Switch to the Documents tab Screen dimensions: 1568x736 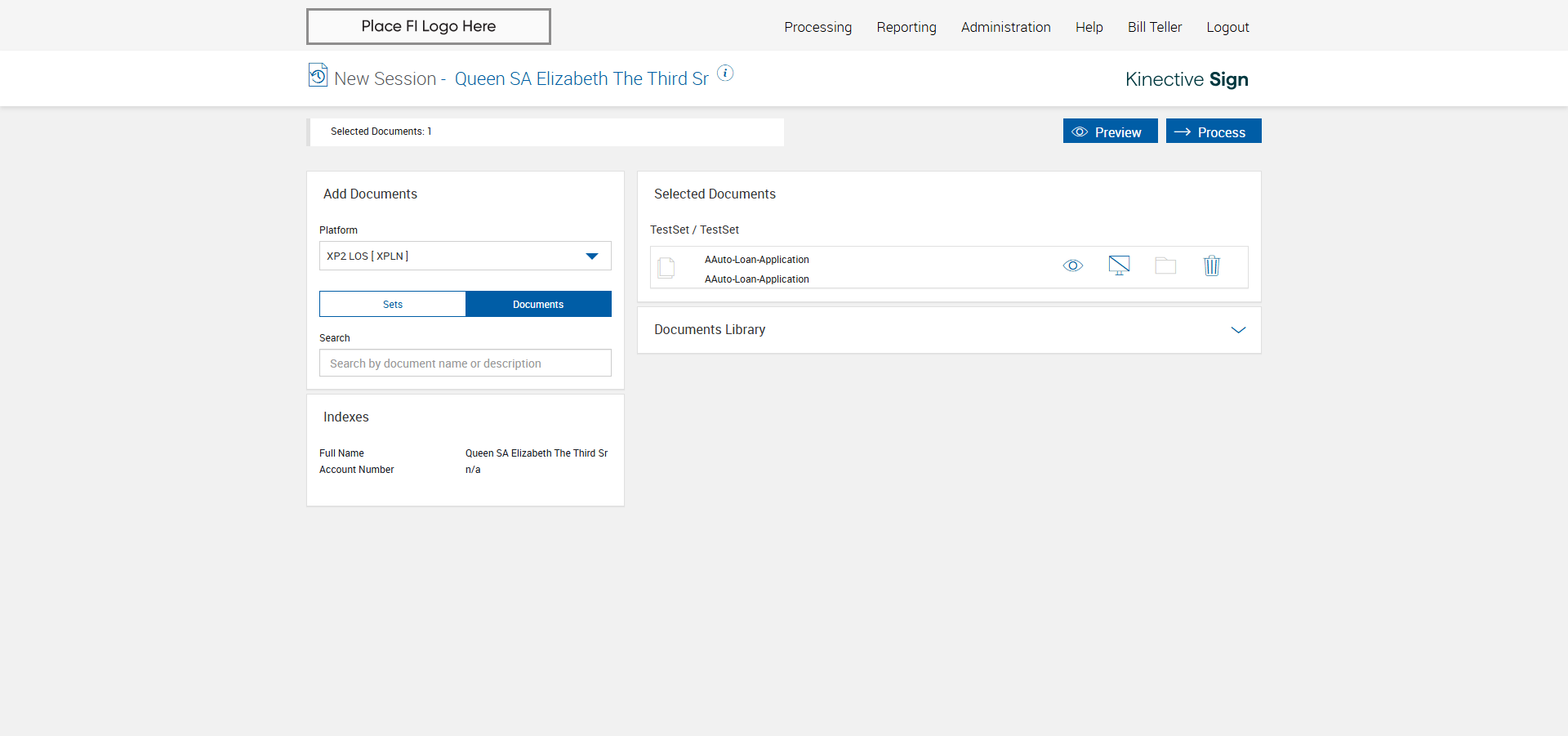(538, 304)
